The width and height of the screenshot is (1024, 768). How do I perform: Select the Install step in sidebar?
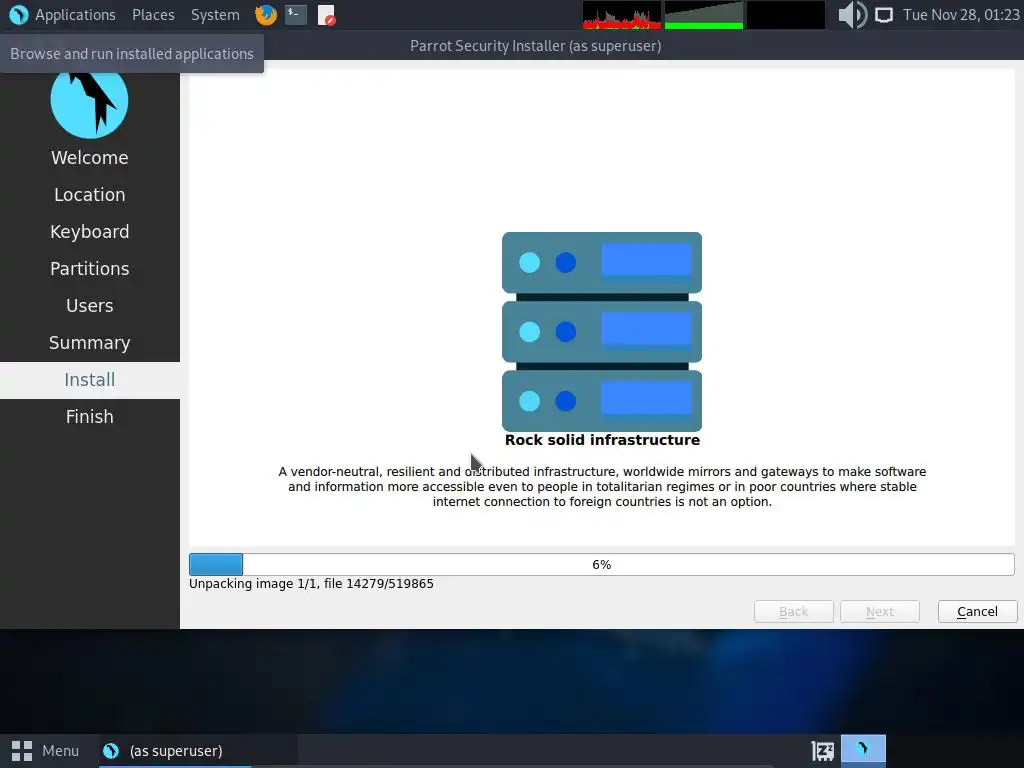coord(89,379)
